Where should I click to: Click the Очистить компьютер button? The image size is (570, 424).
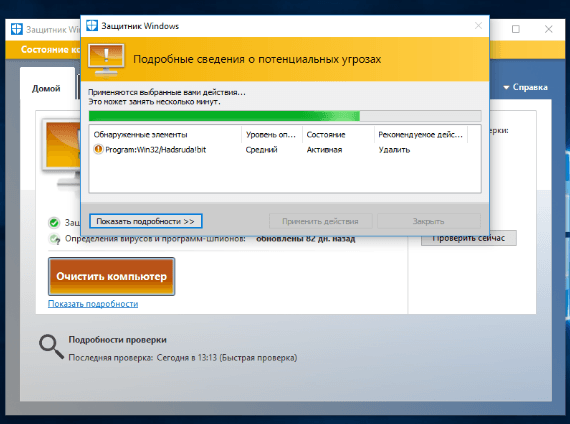point(111,276)
